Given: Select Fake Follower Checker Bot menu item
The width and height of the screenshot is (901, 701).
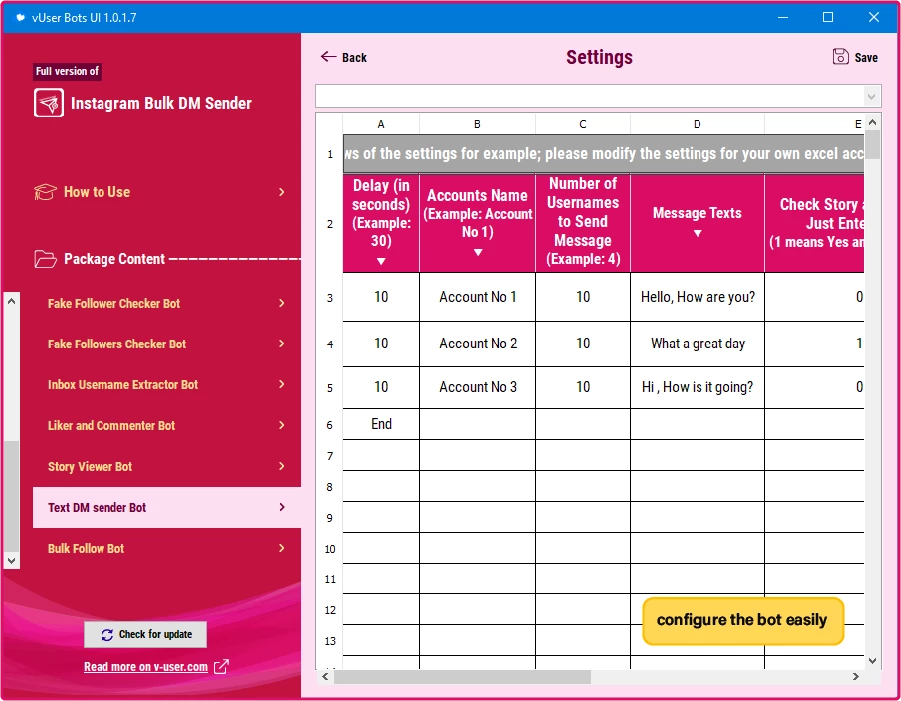Looking at the screenshot, I should (x=167, y=303).
